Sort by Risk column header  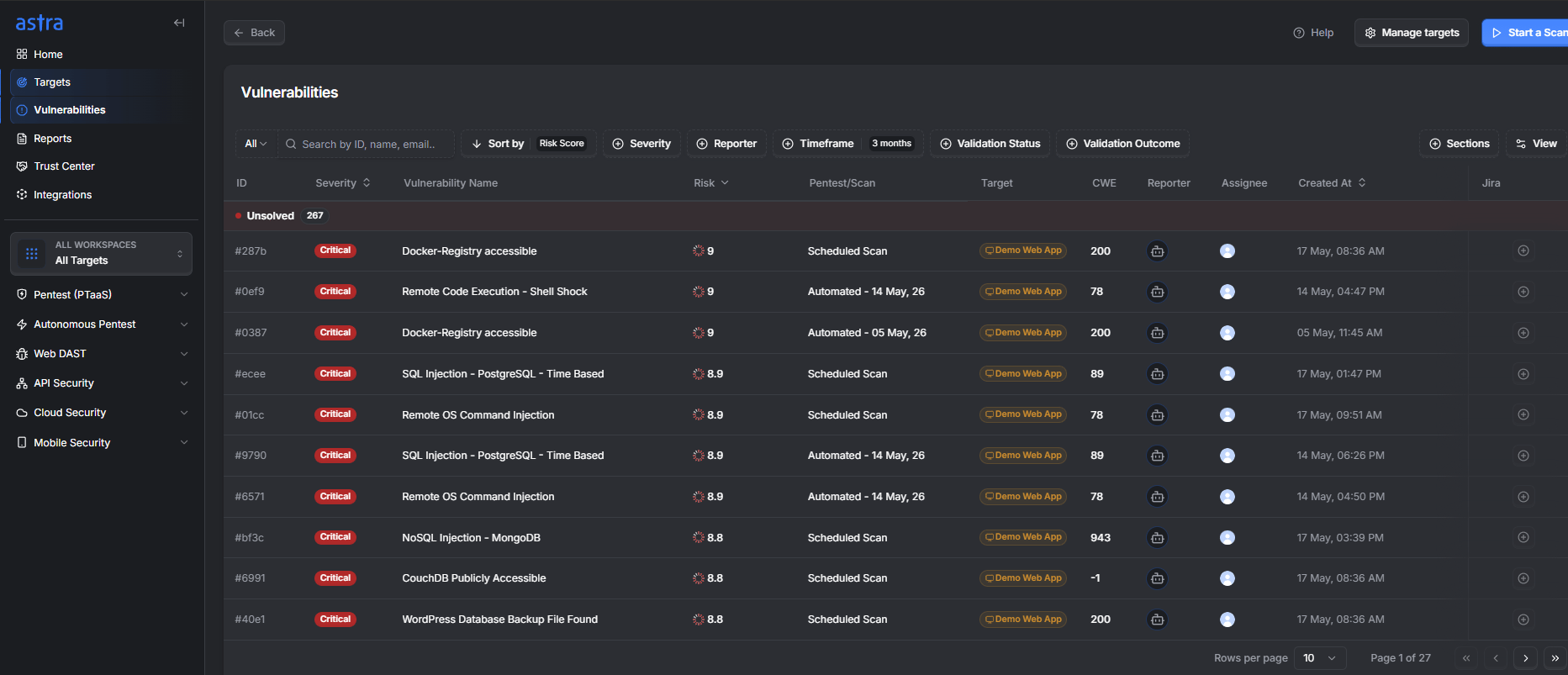point(711,183)
